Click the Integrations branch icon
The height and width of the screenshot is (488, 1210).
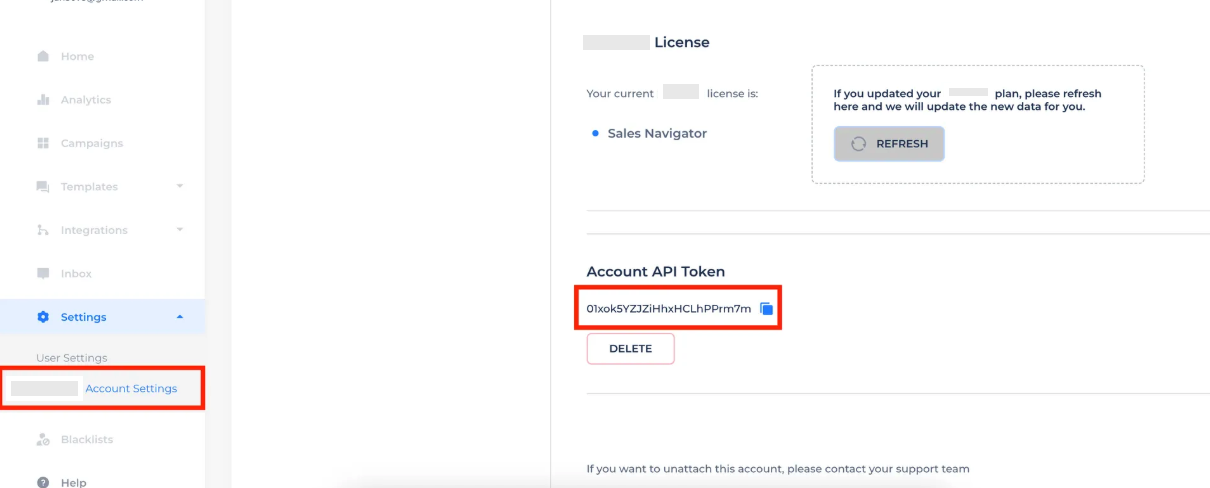coord(43,230)
